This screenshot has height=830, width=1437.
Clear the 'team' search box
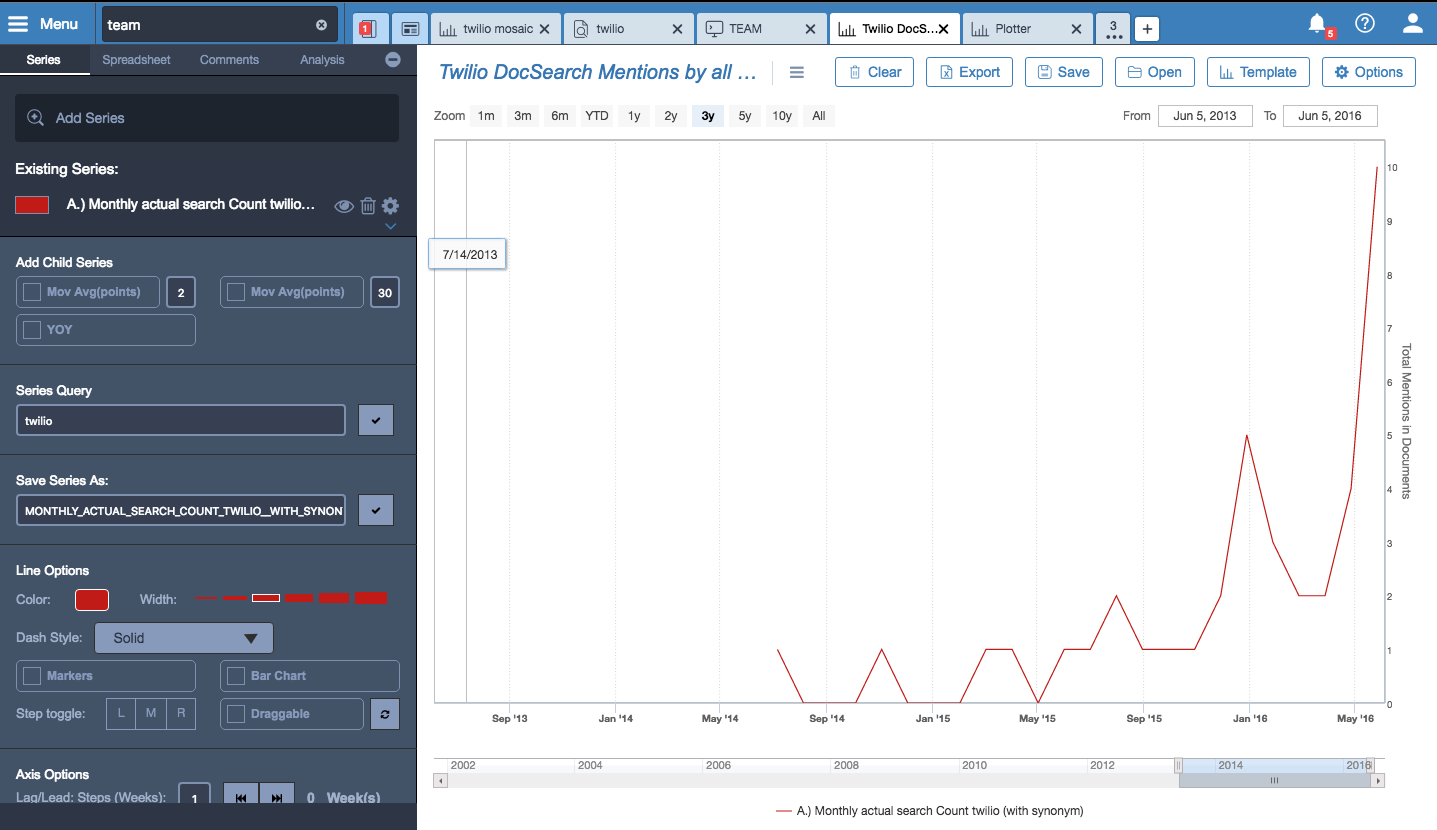(321, 25)
